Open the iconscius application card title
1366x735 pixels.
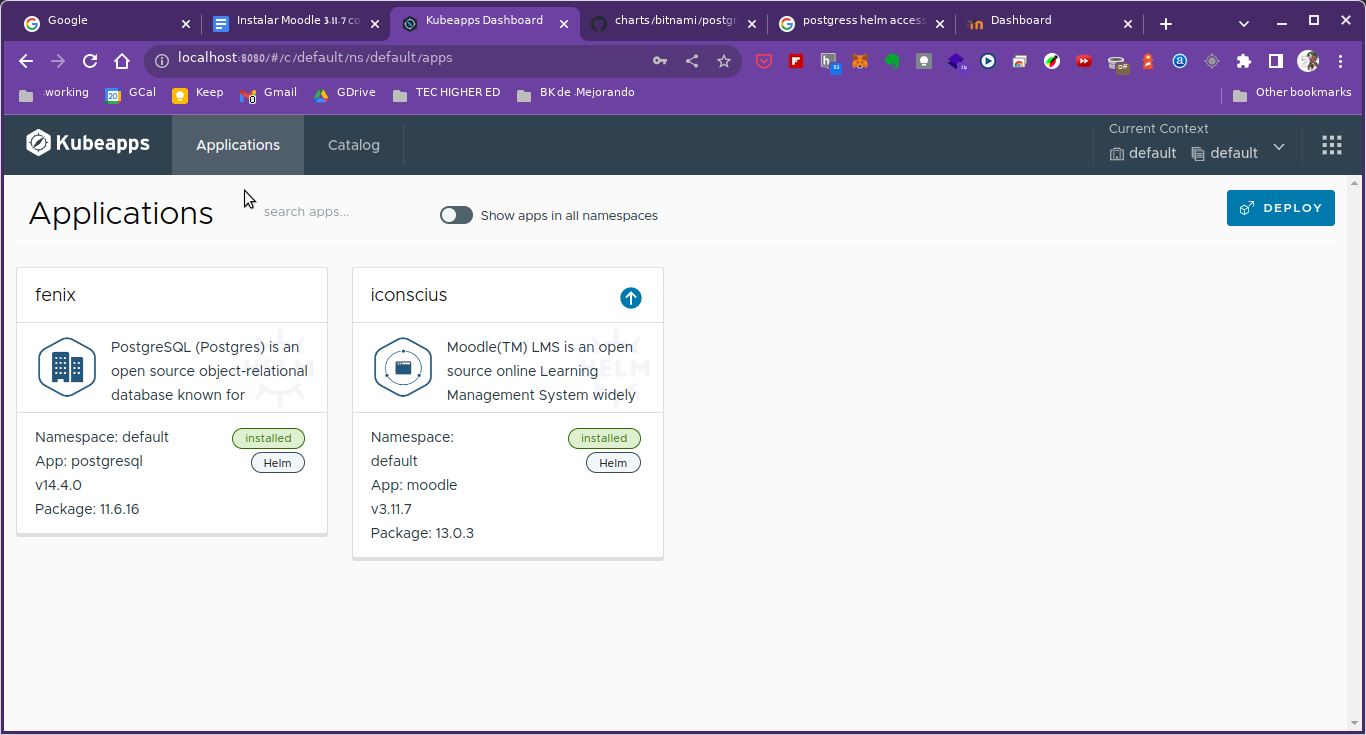409,295
